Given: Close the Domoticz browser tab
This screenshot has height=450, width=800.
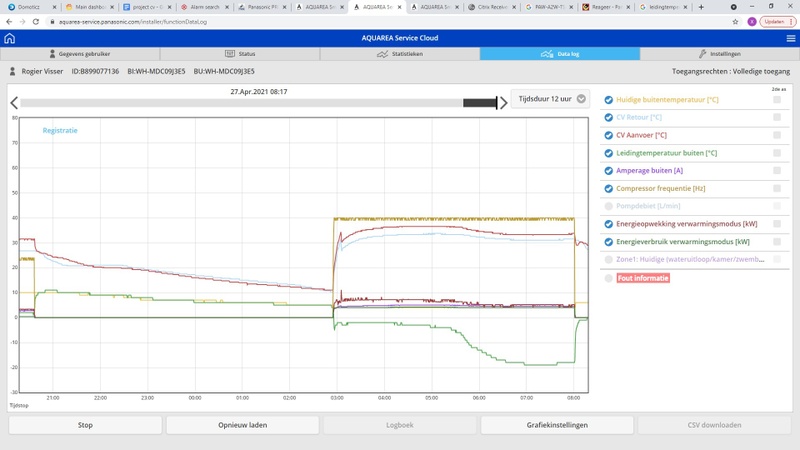Looking at the screenshot, I should tap(54, 7).
